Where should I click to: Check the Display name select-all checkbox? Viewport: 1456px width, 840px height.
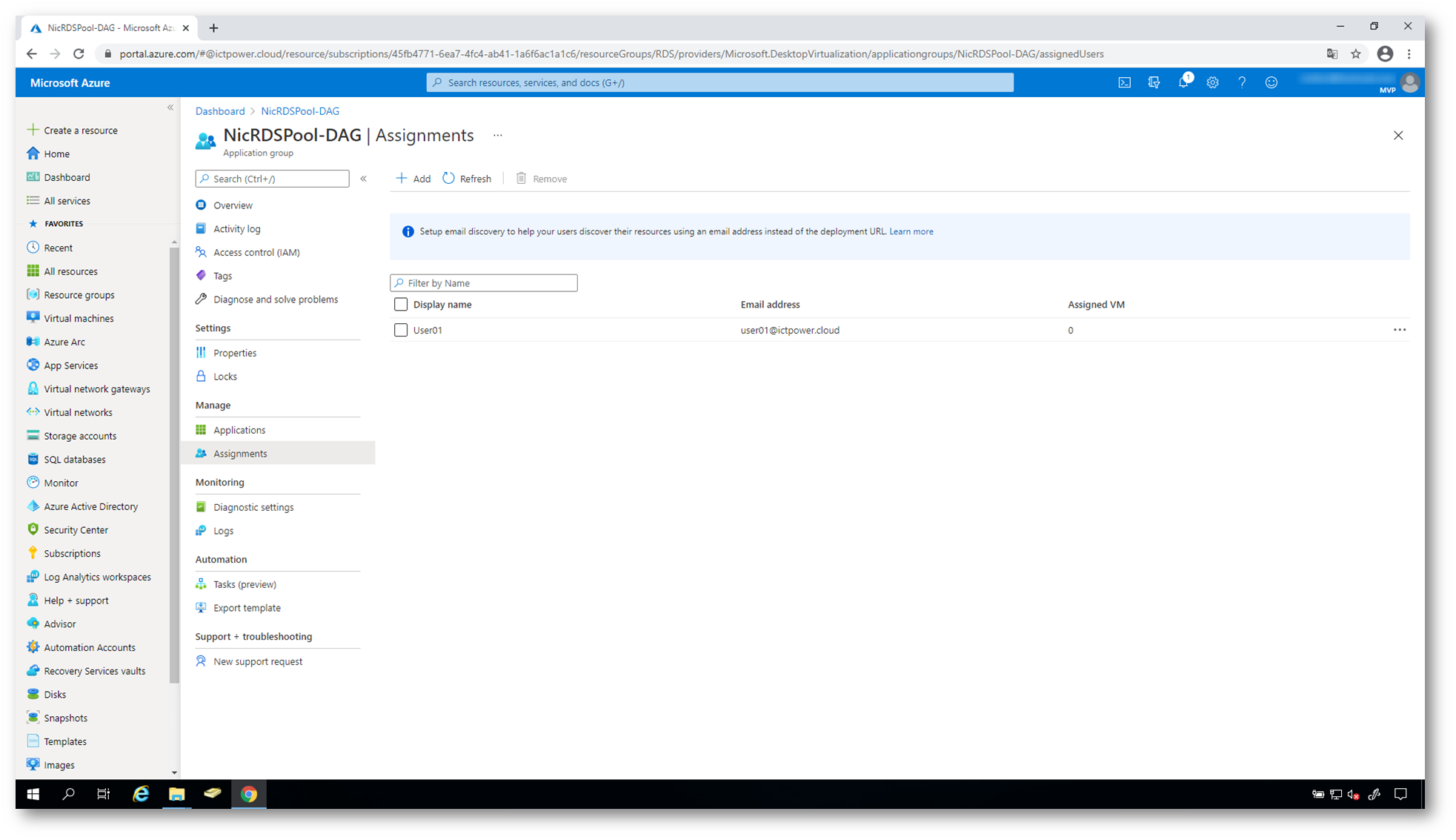point(401,305)
